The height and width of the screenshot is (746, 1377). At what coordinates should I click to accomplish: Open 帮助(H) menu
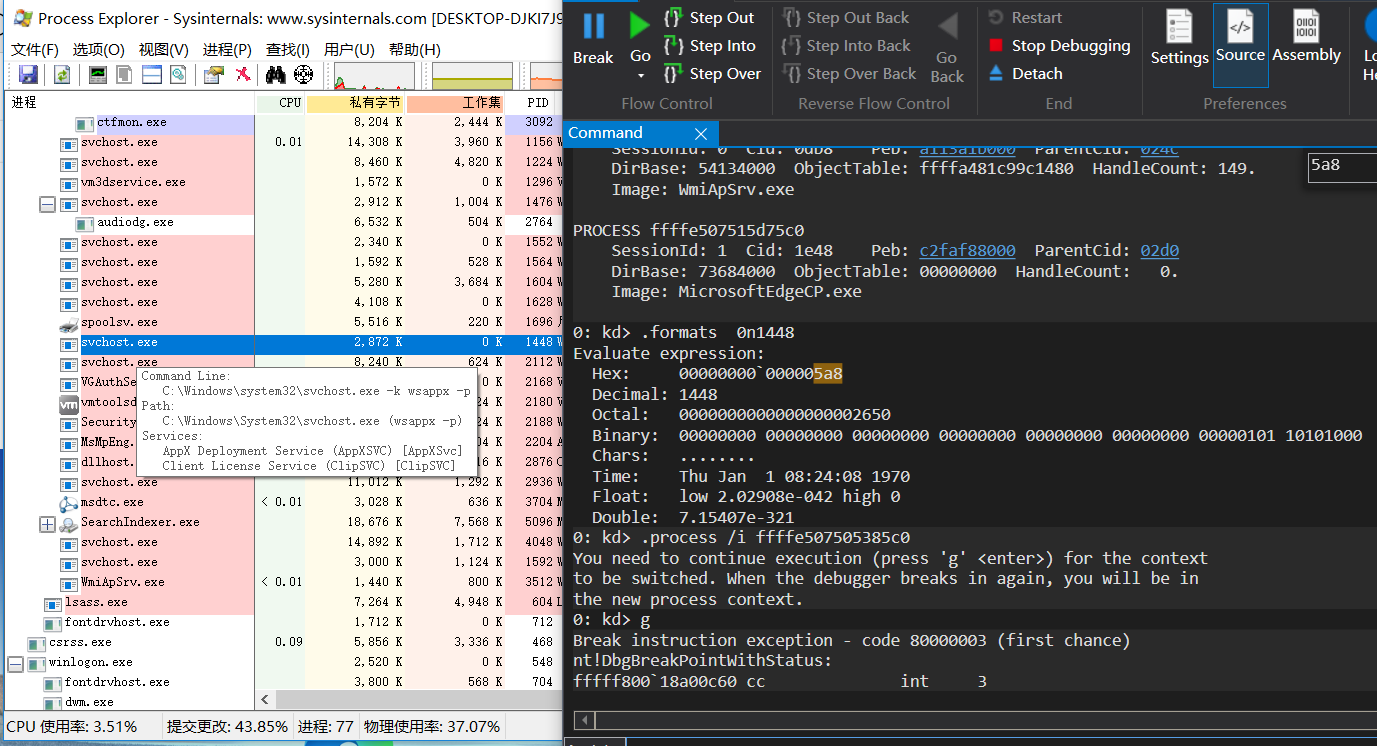pyautogui.click(x=414, y=50)
